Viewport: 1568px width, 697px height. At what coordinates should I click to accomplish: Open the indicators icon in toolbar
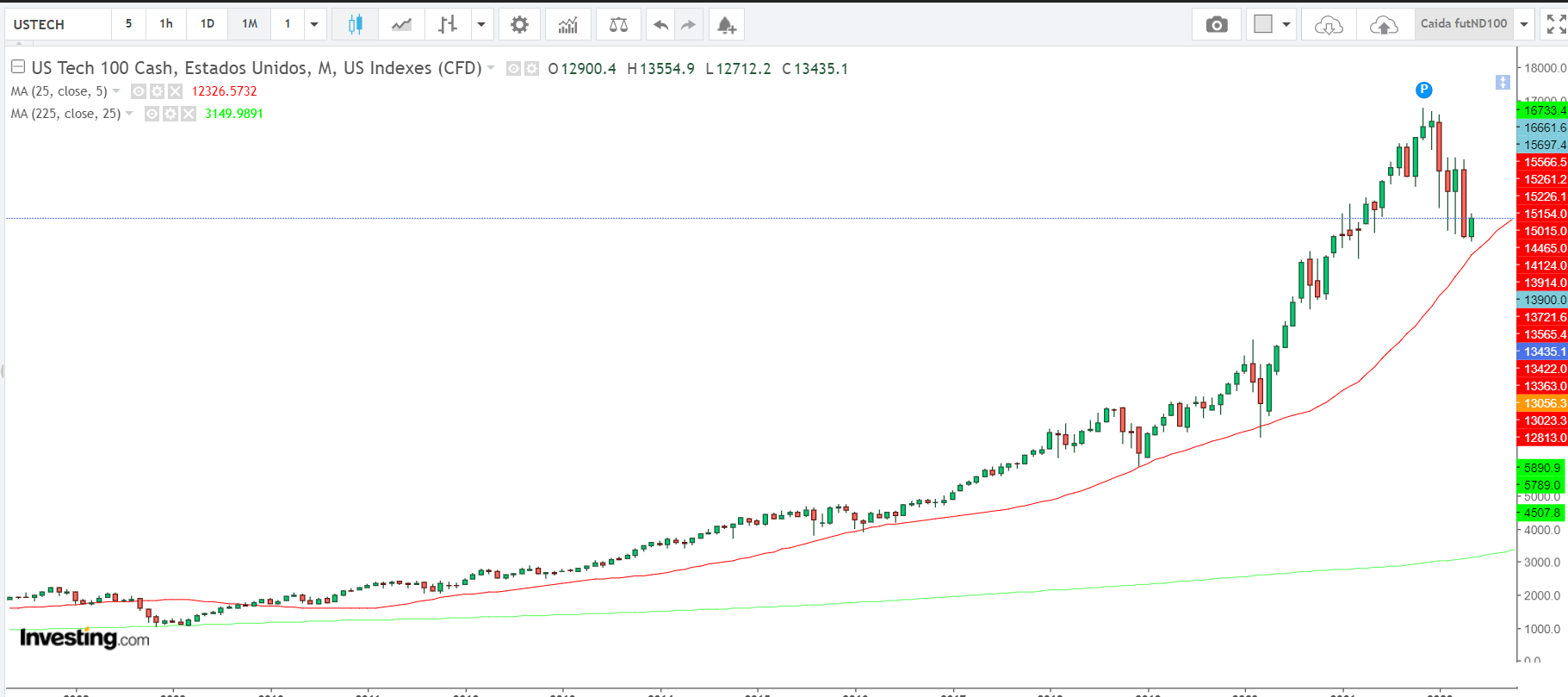(567, 25)
